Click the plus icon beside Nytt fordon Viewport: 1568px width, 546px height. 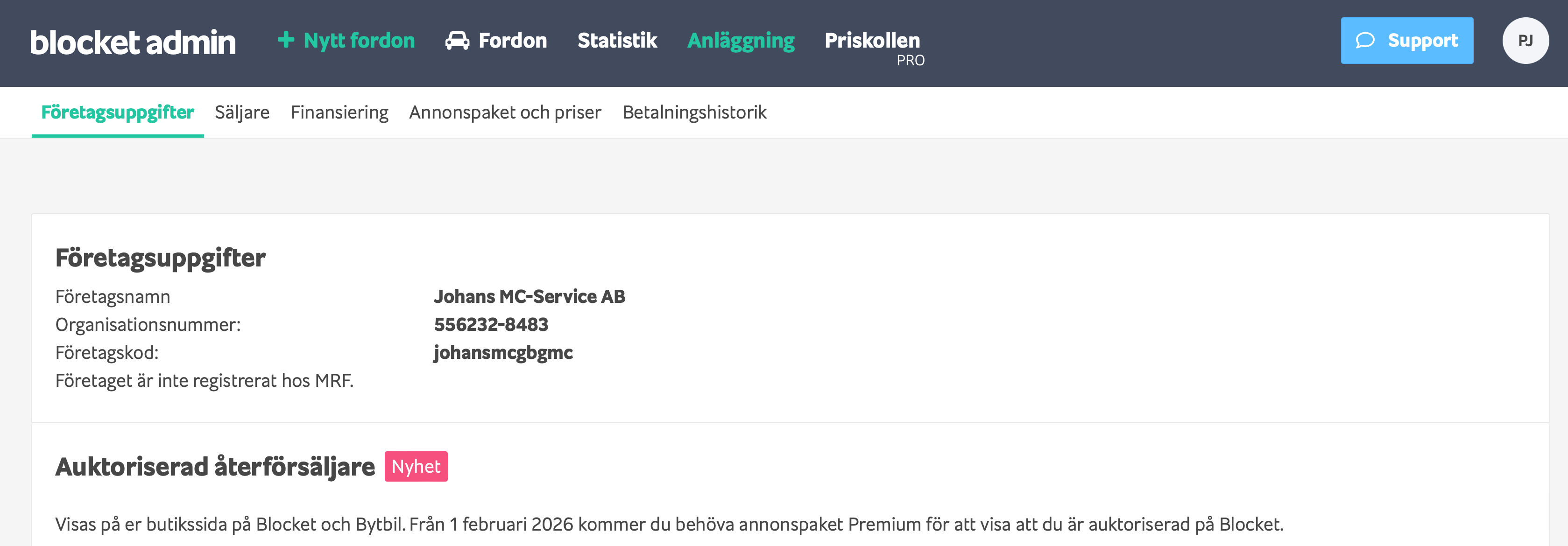click(285, 40)
